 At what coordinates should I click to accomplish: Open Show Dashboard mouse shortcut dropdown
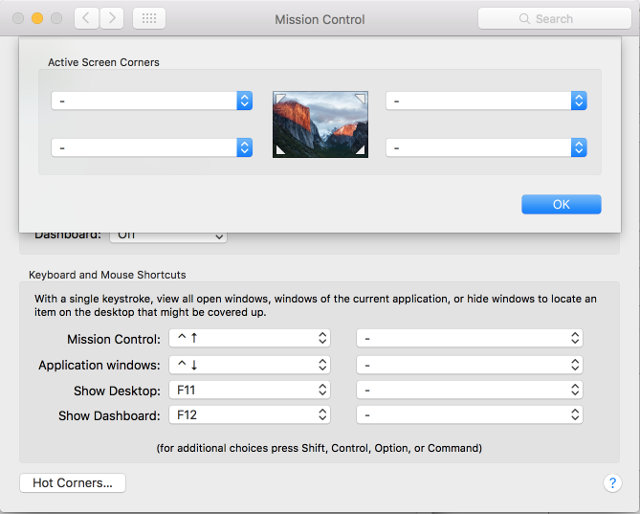(x=470, y=415)
